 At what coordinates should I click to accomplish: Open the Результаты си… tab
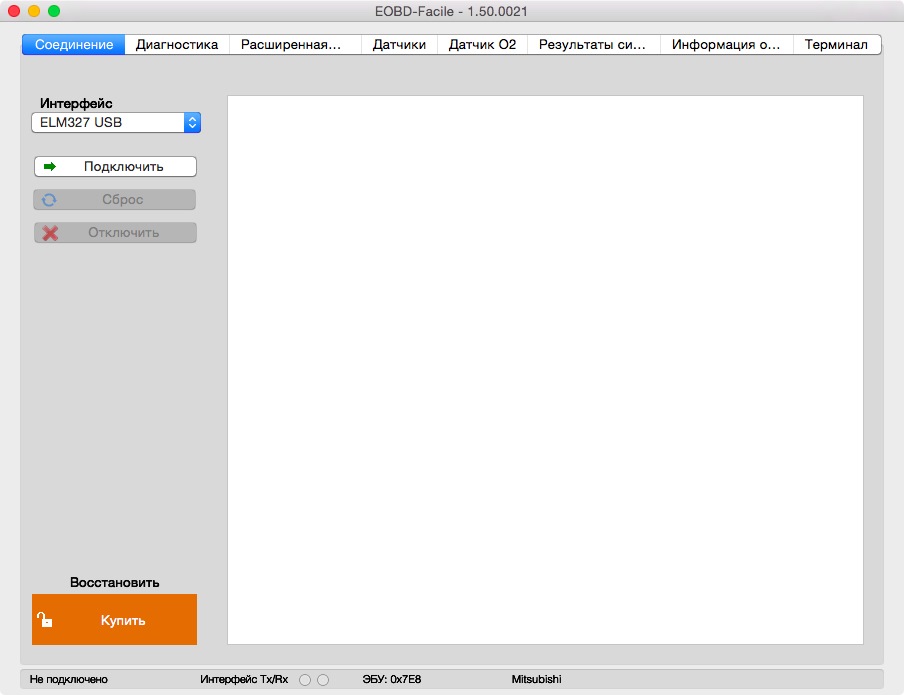tap(593, 44)
